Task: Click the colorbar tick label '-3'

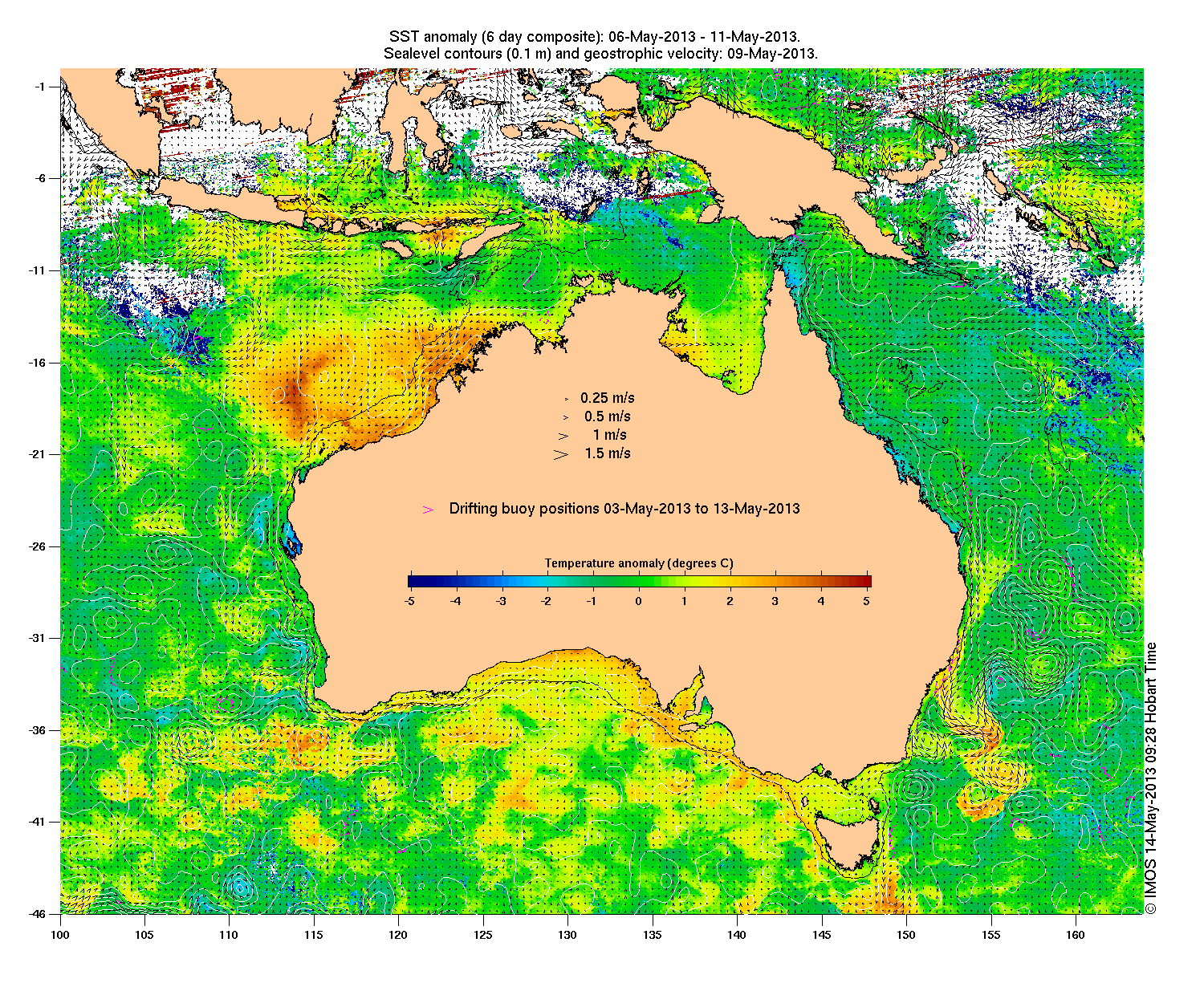Action: (x=501, y=600)
